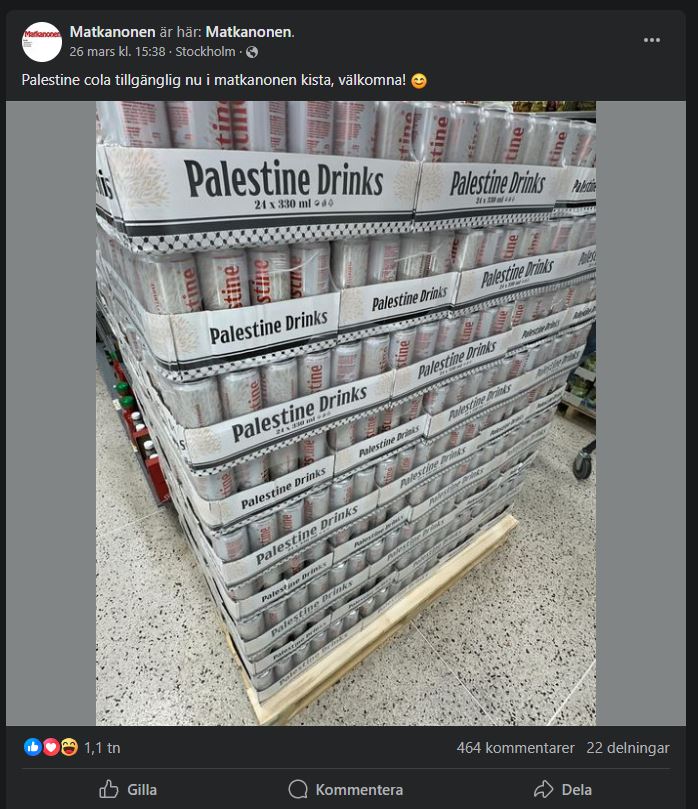Click the speech bubble Kommentera icon
The image size is (698, 809).
(298, 789)
